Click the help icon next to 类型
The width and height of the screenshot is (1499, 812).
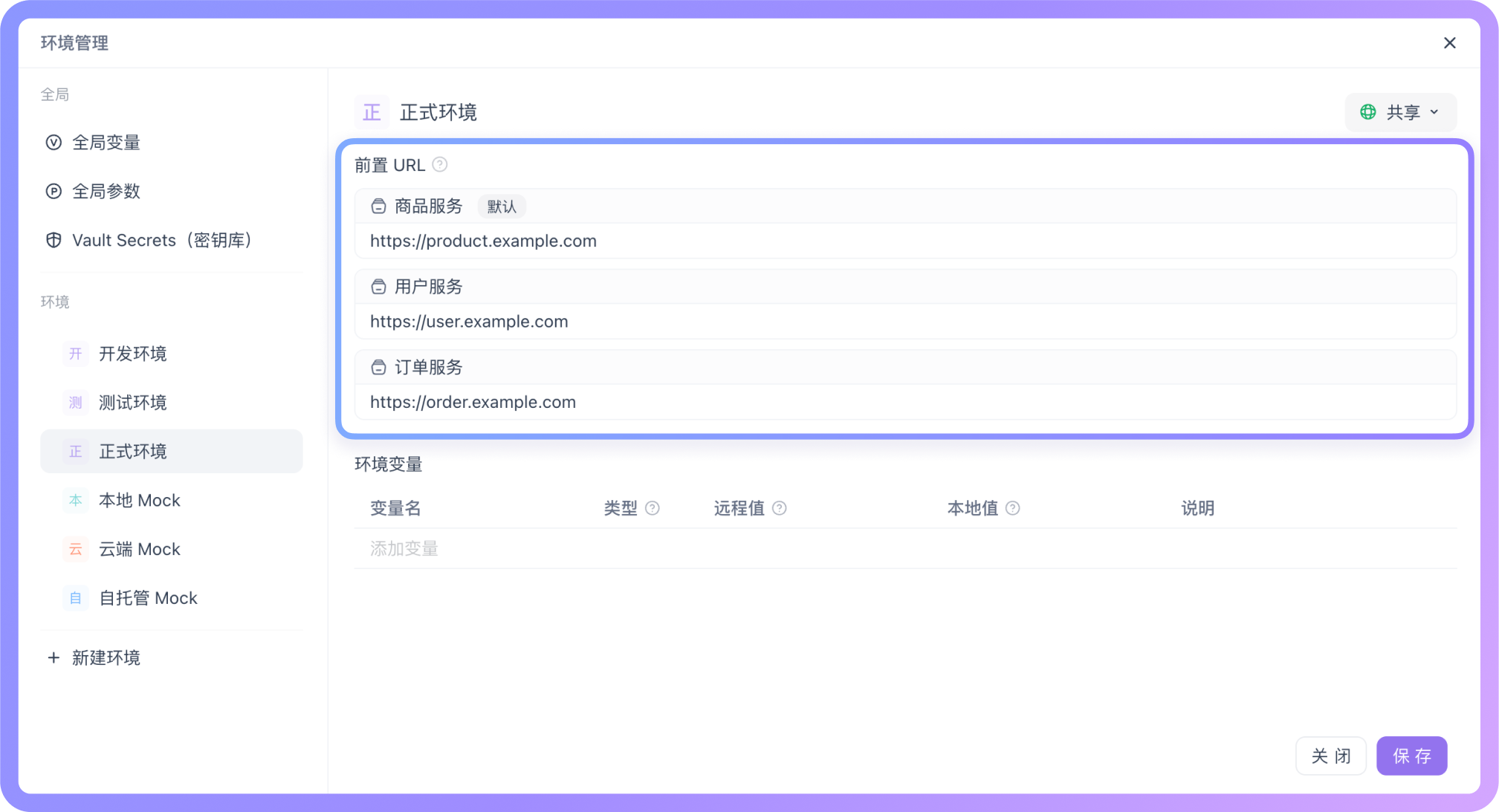(653, 508)
